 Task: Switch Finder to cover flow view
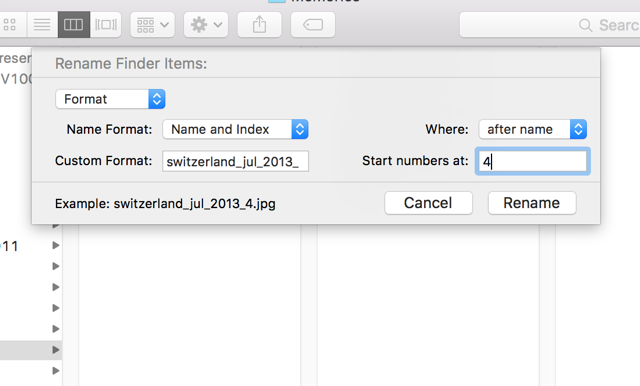tap(106, 25)
